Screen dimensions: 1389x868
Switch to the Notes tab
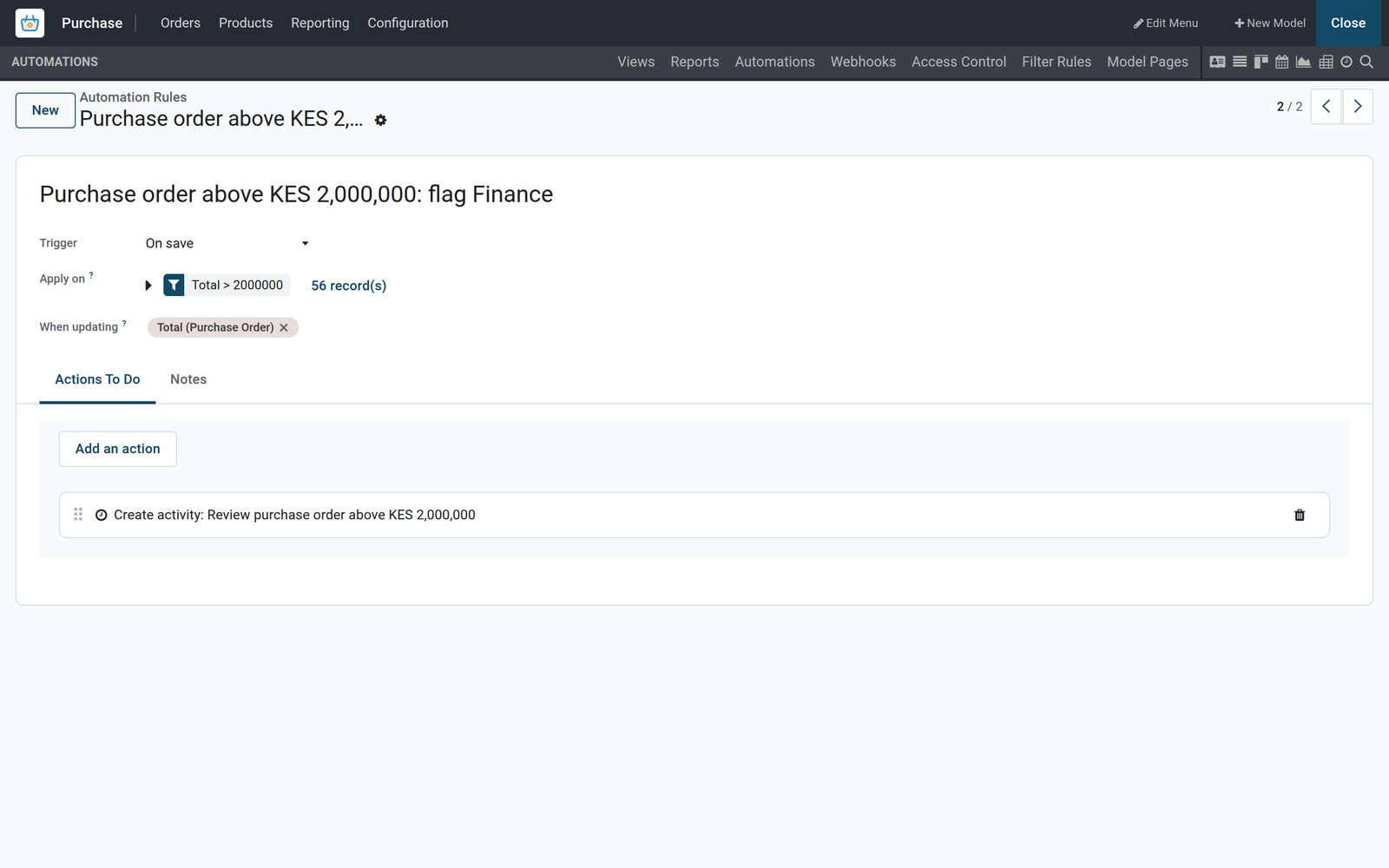(x=188, y=379)
